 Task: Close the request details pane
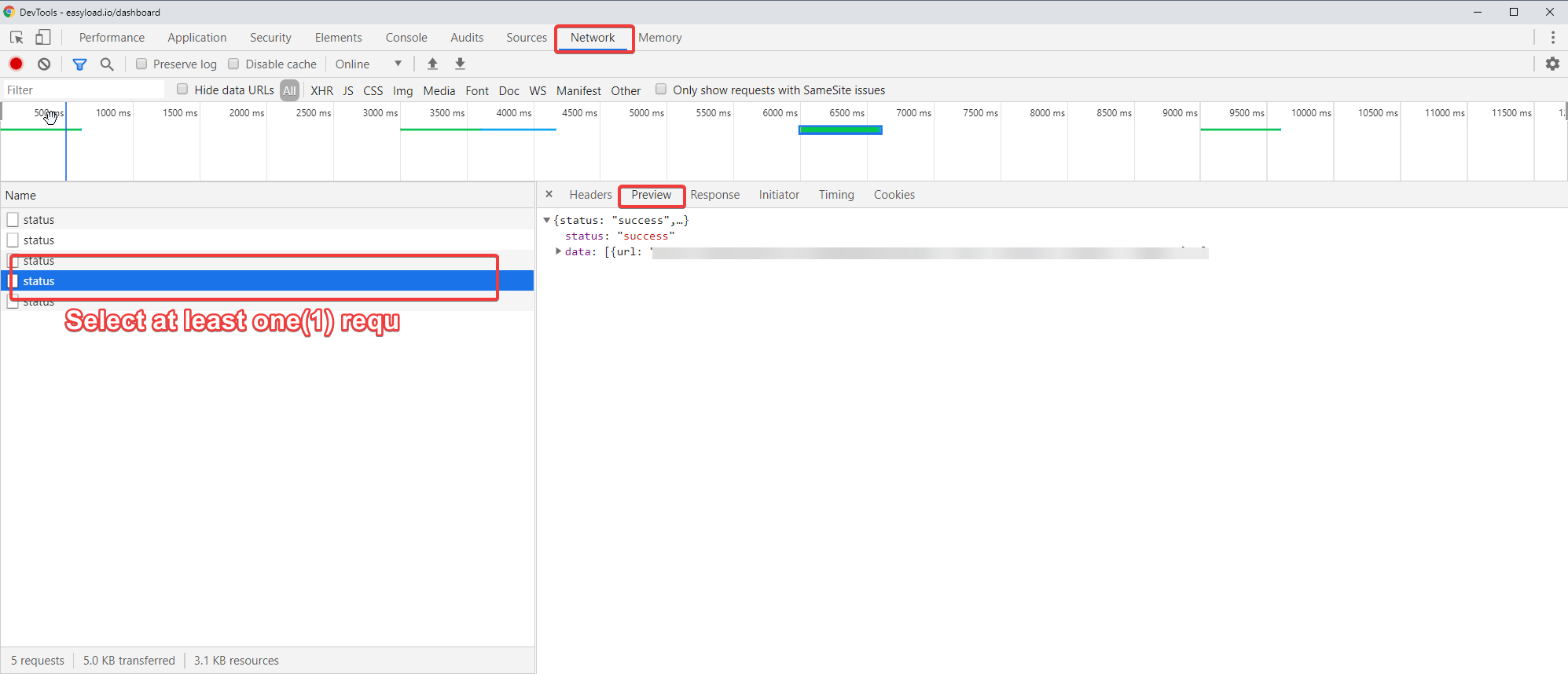click(549, 194)
